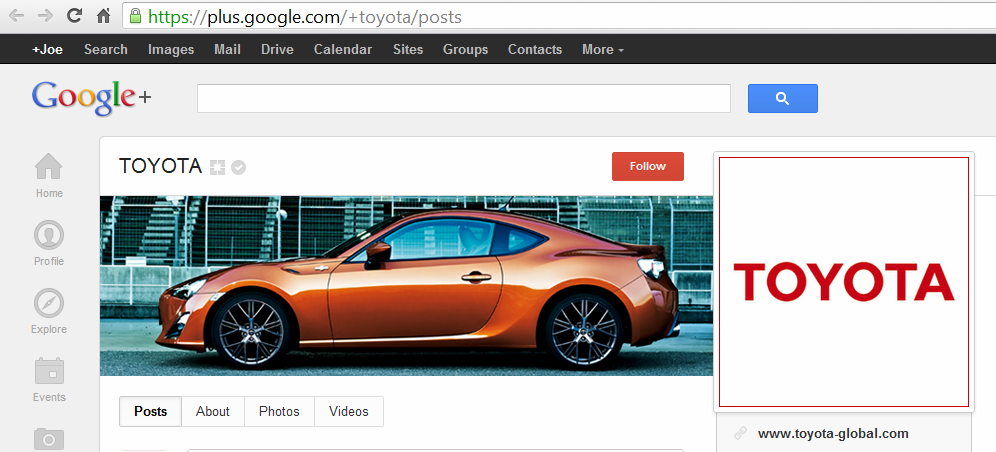Open the www.toyota-global.com link
This screenshot has height=452, width=996.
[832, 433]
